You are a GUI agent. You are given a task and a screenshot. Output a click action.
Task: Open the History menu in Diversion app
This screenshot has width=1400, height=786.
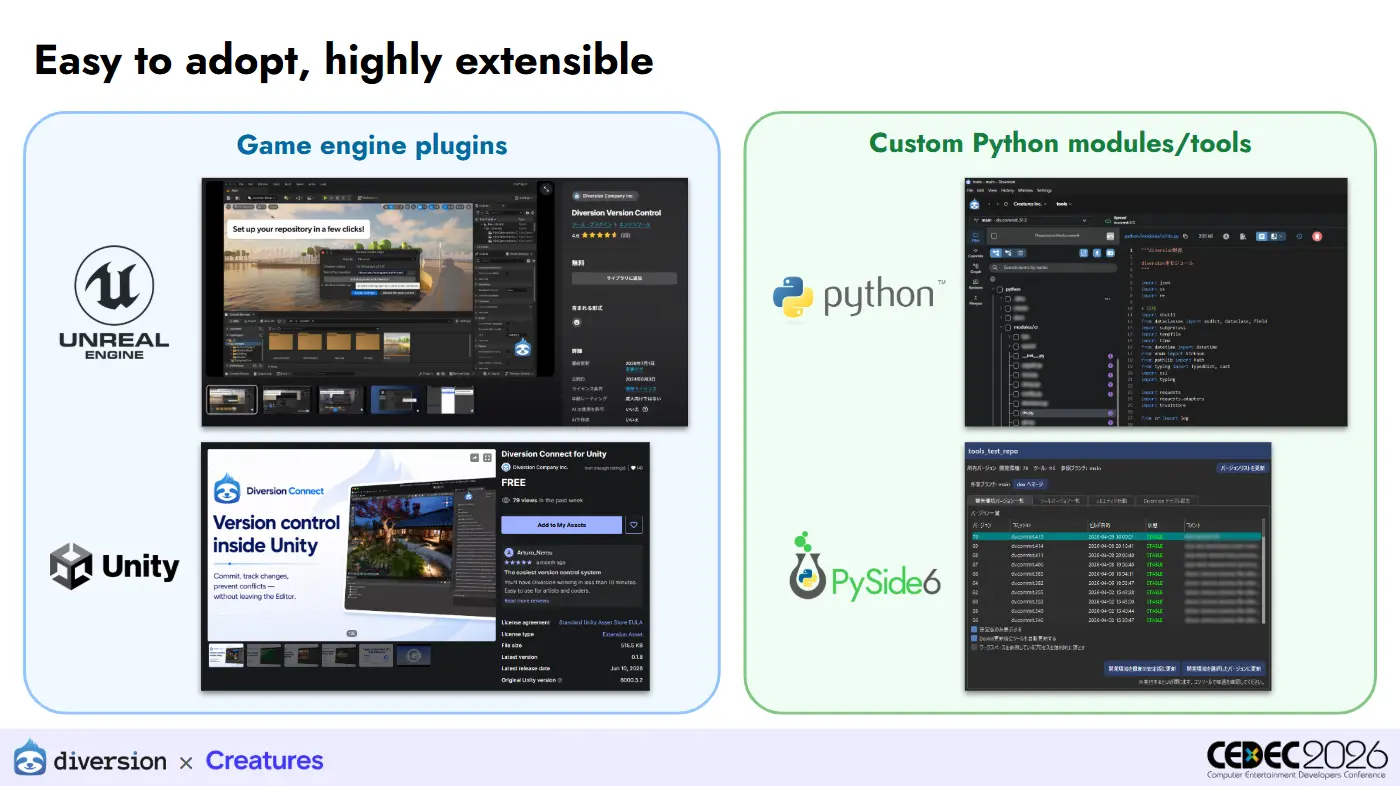pyautogui.click(x=1008, y=190)
